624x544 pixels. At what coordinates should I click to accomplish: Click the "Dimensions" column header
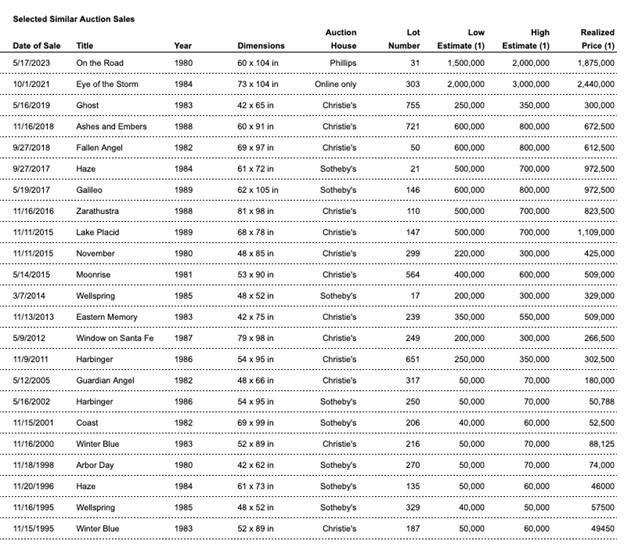point(261,46)
